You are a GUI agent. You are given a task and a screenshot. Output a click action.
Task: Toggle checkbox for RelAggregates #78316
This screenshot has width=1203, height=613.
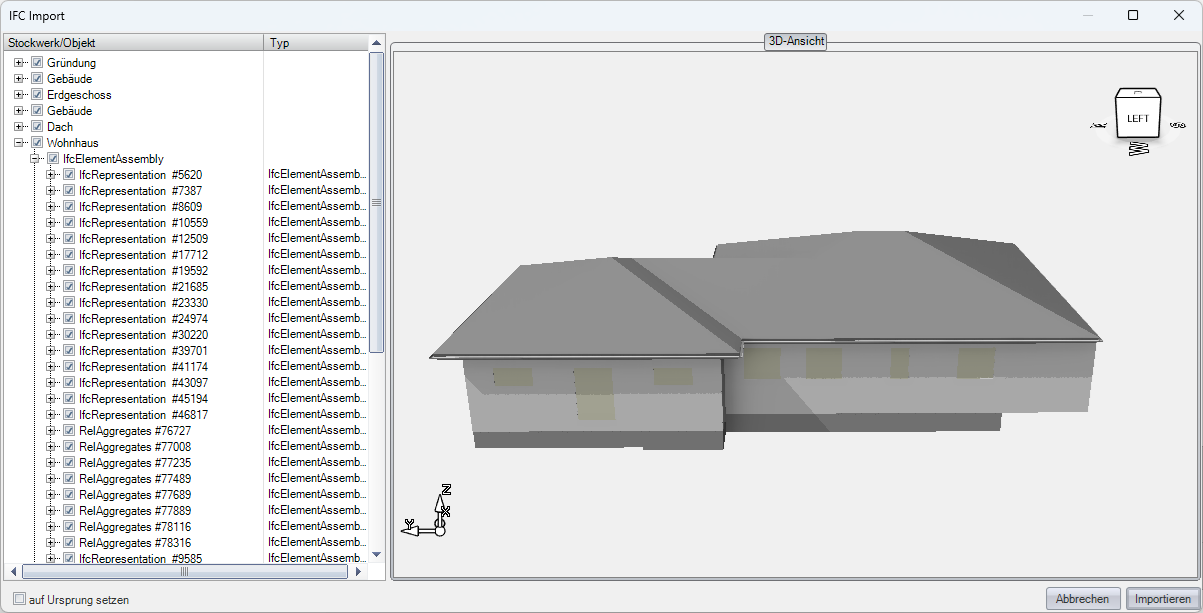69,543
